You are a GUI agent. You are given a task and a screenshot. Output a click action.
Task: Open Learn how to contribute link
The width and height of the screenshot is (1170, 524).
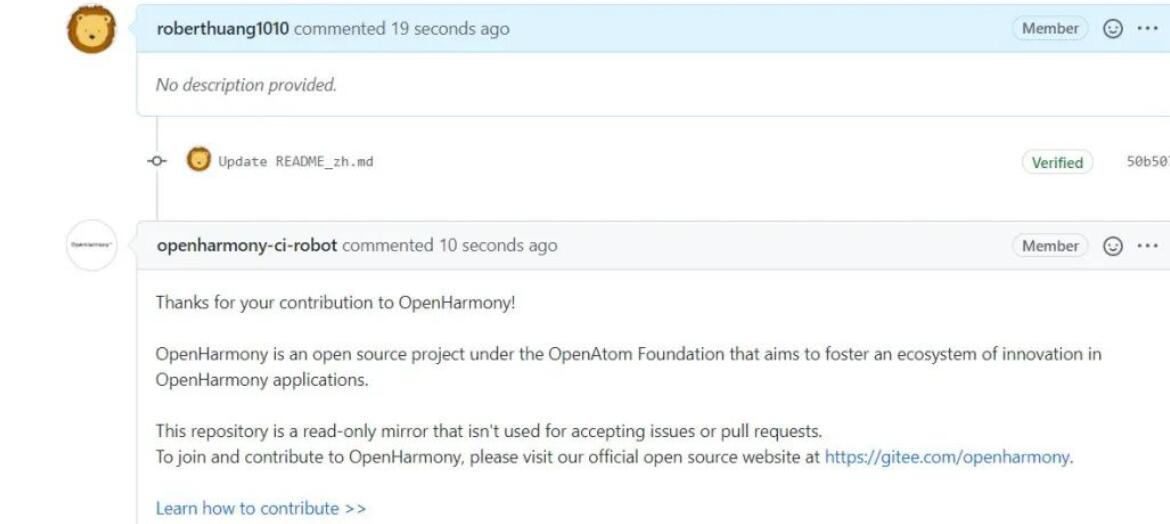pos(261,508)
